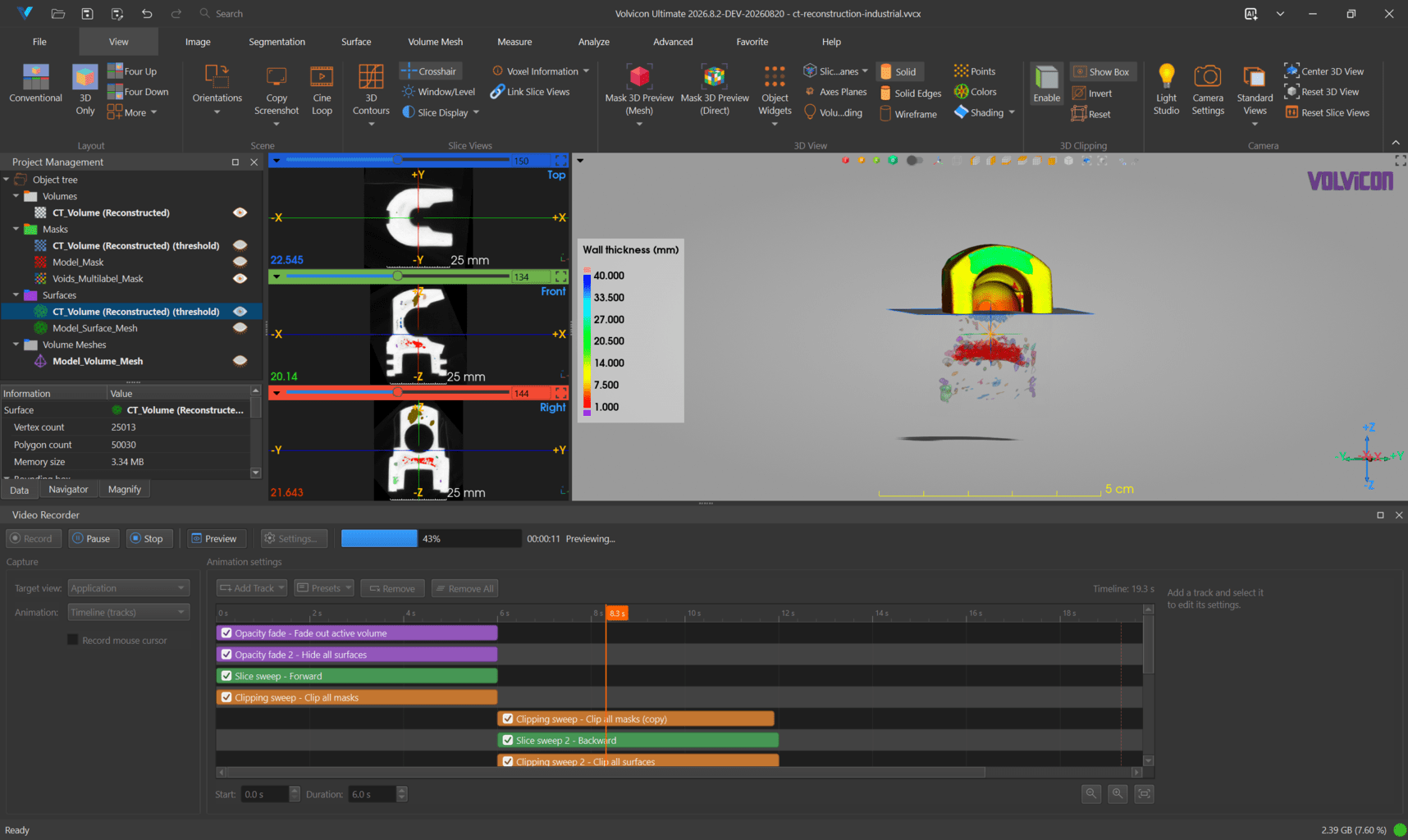The image size is (1408, 840).
Task: Open the 3D Contours tool
Action: click(x=371, y=90)
